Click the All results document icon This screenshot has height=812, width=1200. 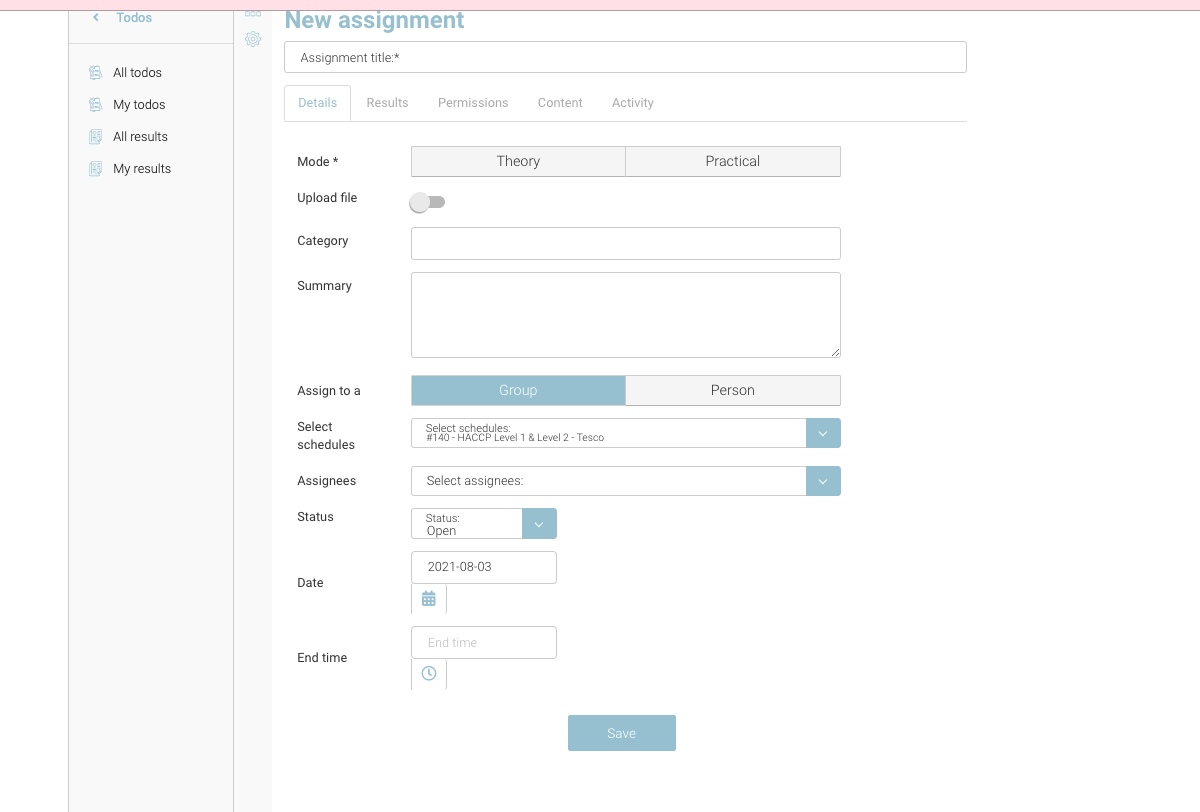coord(95,137)
